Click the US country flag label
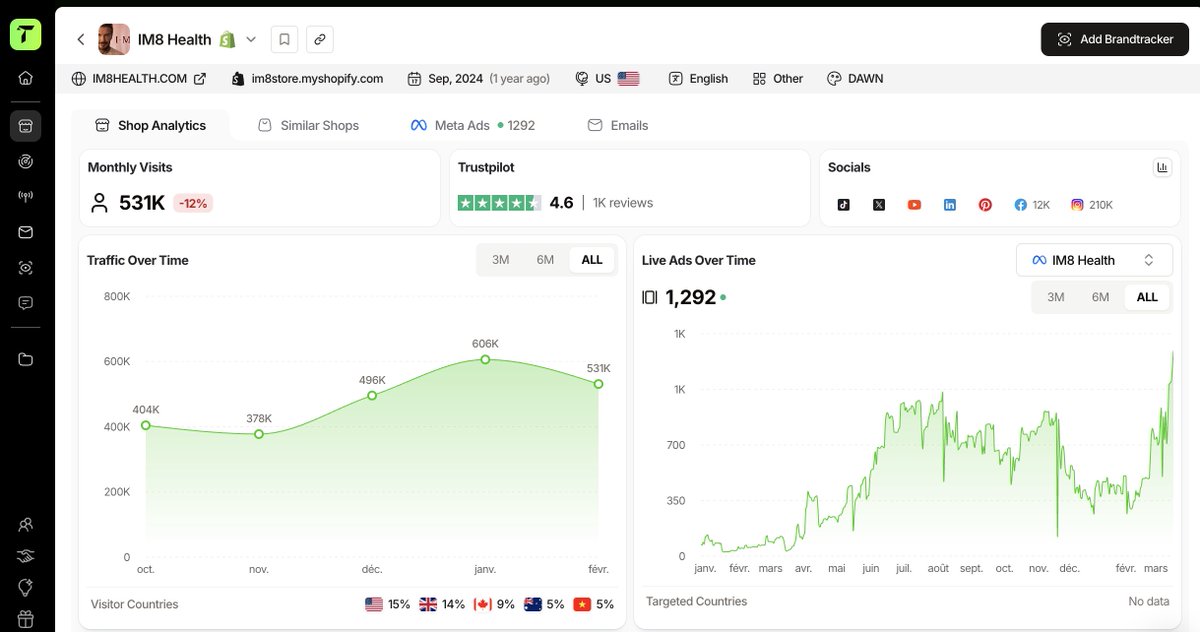Image resolution: width=1200 pixels, height=632 pixels. (x=608, y=78)
